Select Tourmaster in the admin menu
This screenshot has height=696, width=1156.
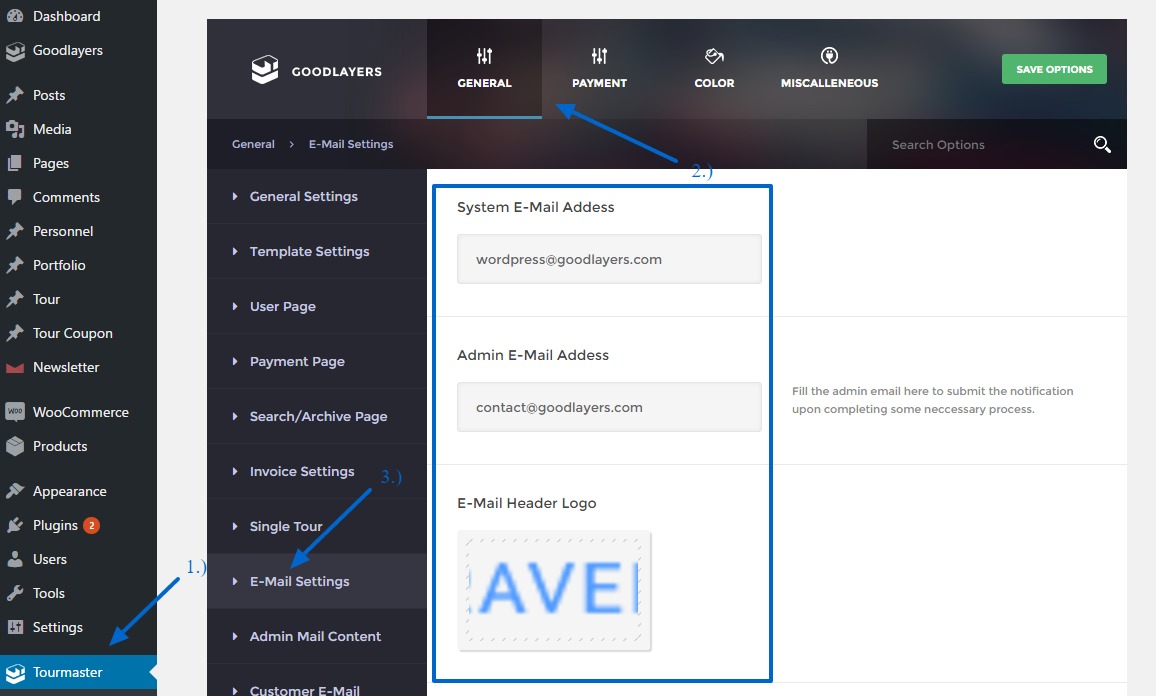(x=67, y=672)
